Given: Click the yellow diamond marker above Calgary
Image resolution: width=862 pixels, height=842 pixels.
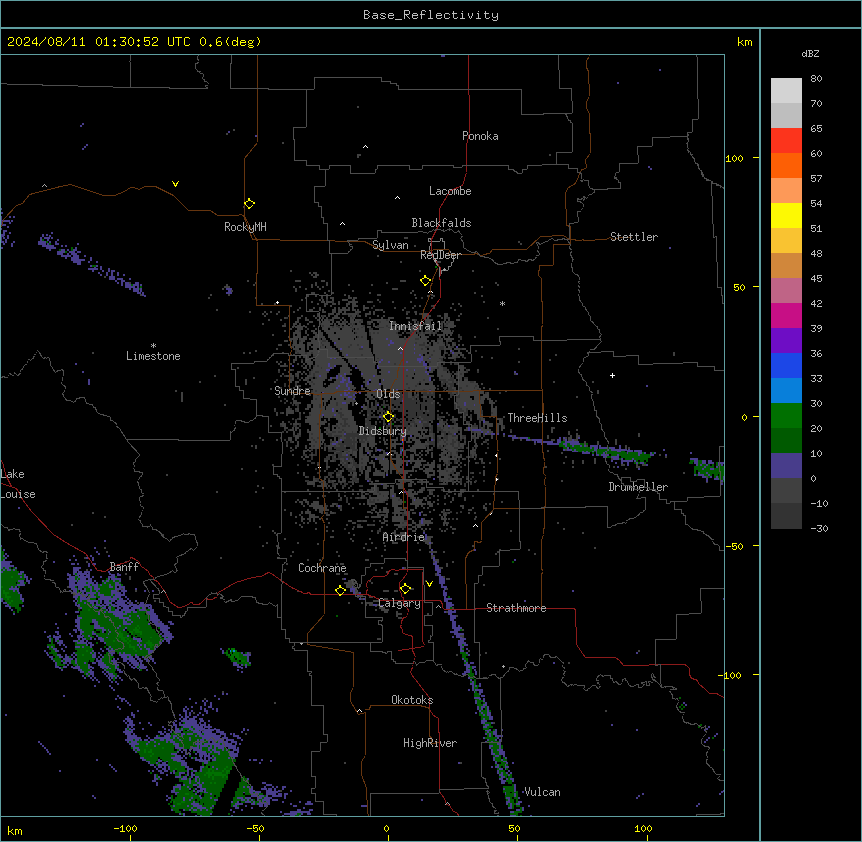Looking at the screenshot, I should tap(406, 589).
